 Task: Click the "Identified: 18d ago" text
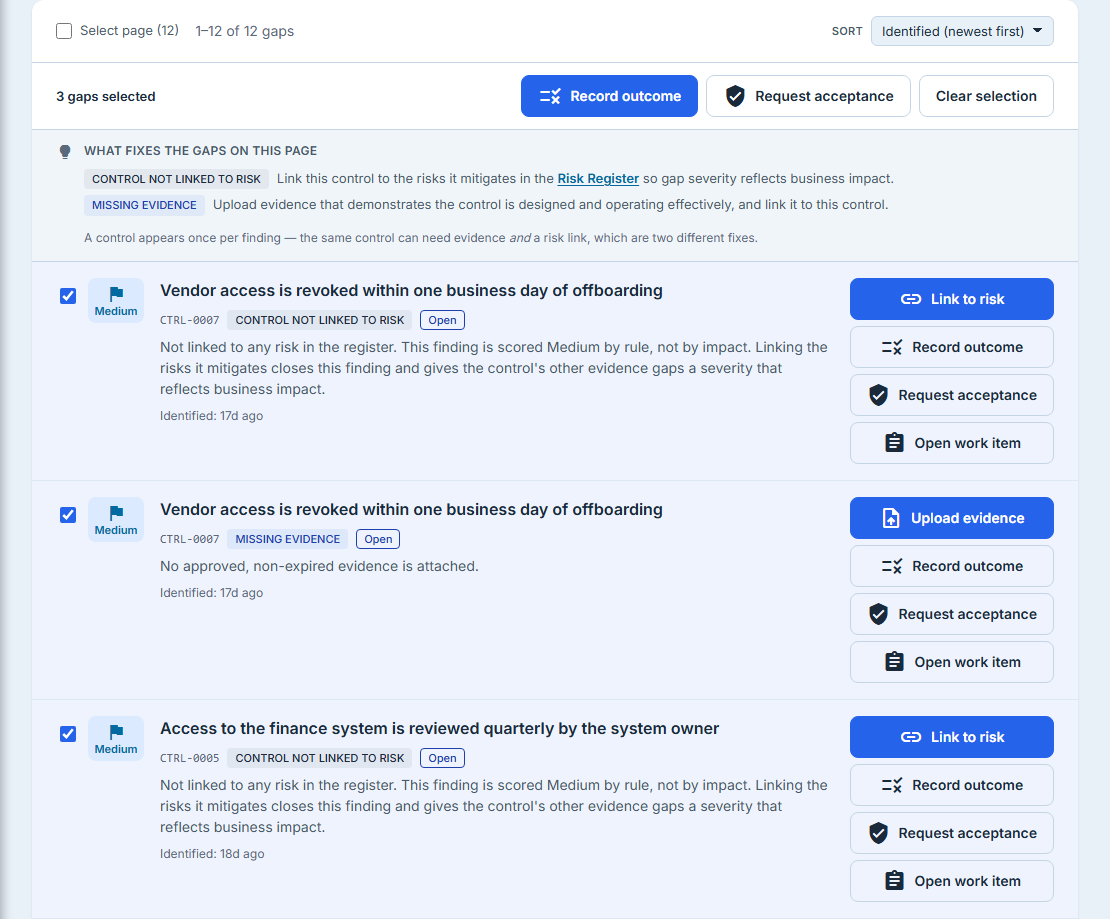212,854
